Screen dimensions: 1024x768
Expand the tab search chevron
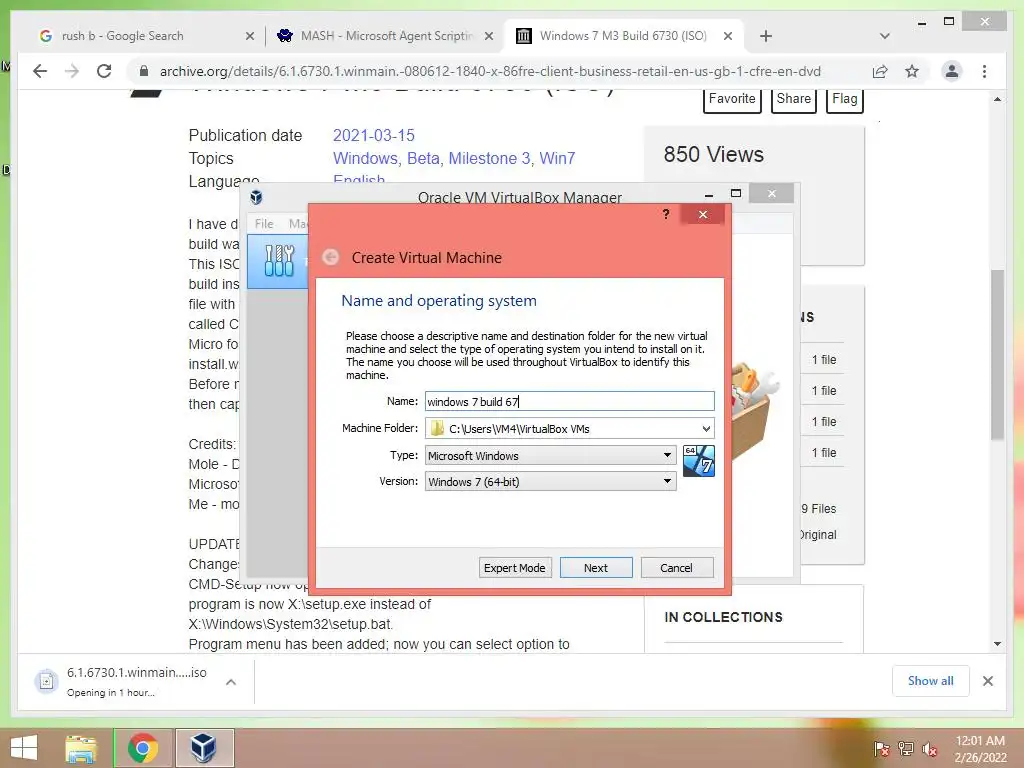click(884, 36)
